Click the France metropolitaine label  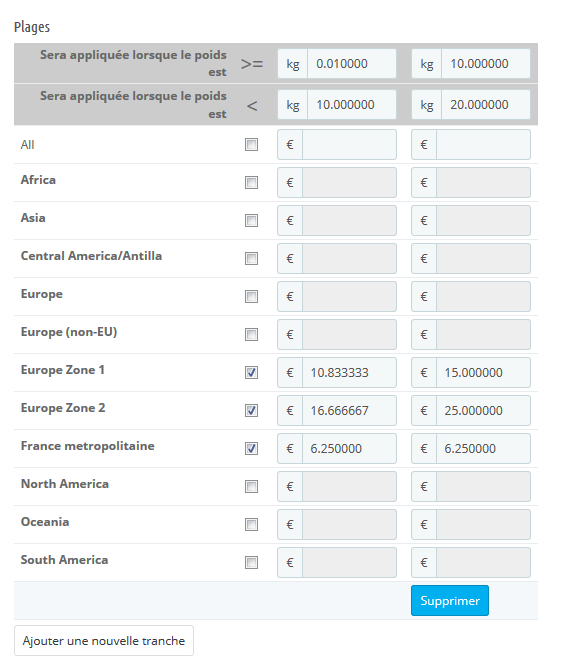(x=88, y=446)
